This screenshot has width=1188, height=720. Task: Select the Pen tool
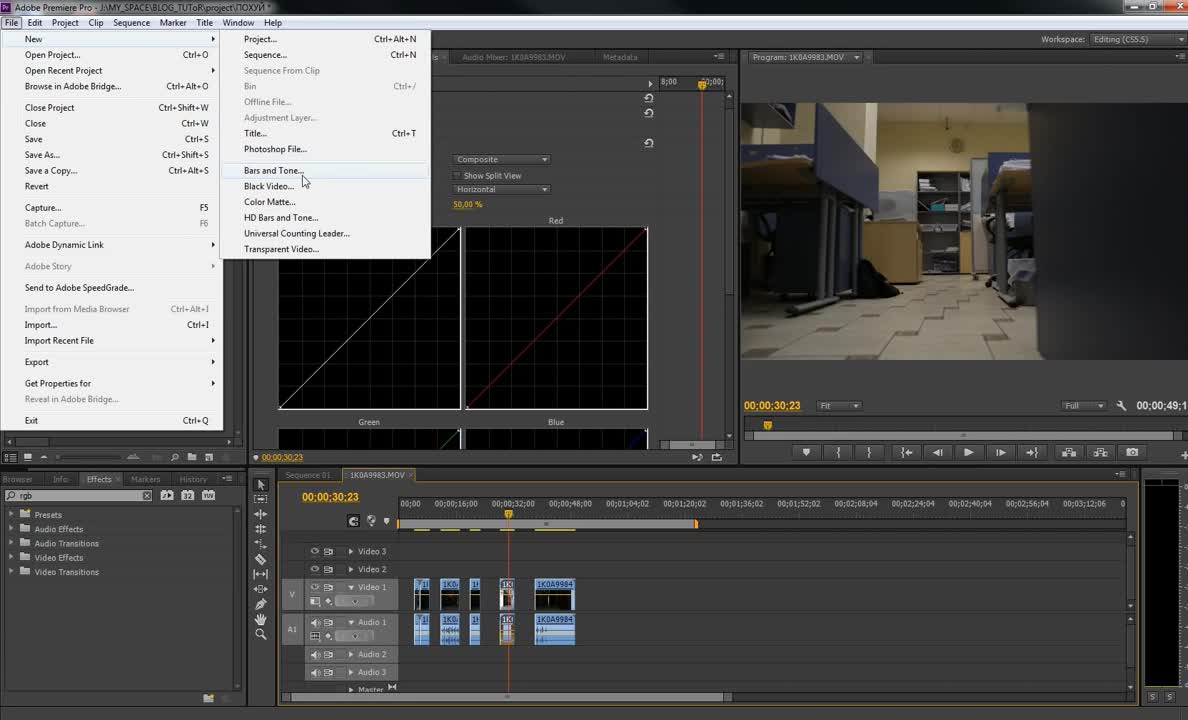point(261,604)
